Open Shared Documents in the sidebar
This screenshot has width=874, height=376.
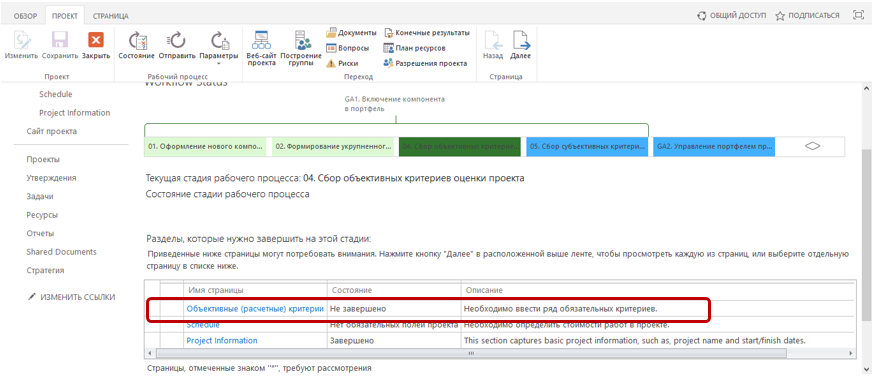(x=61, y=252)
